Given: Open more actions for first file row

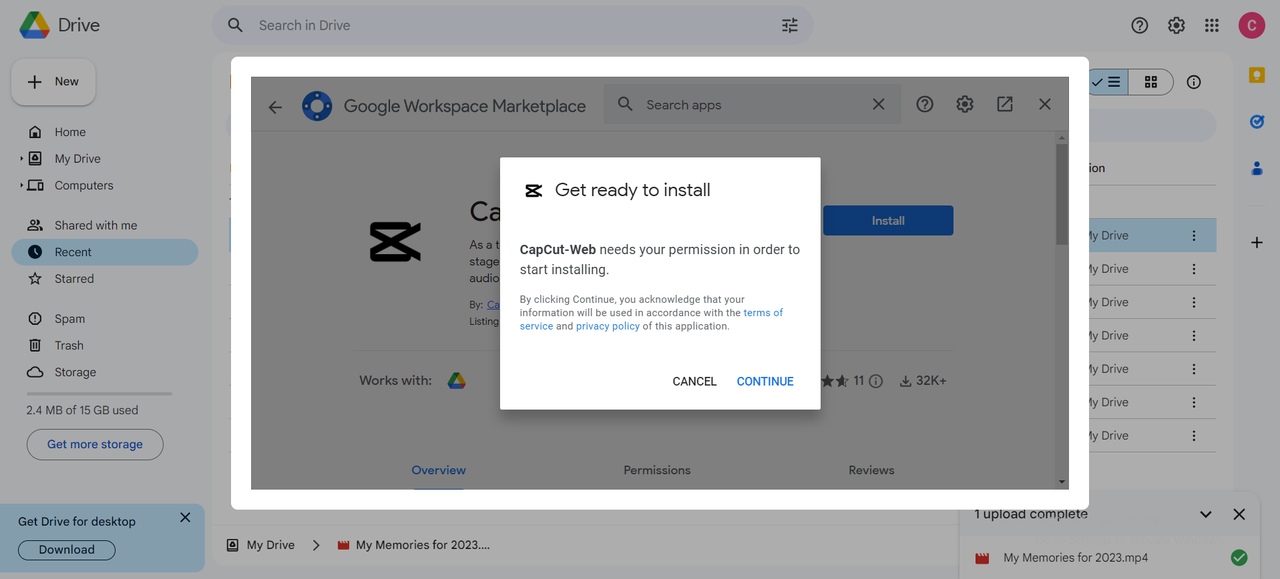Looking at the screenshot, I should coord(1193,236).
